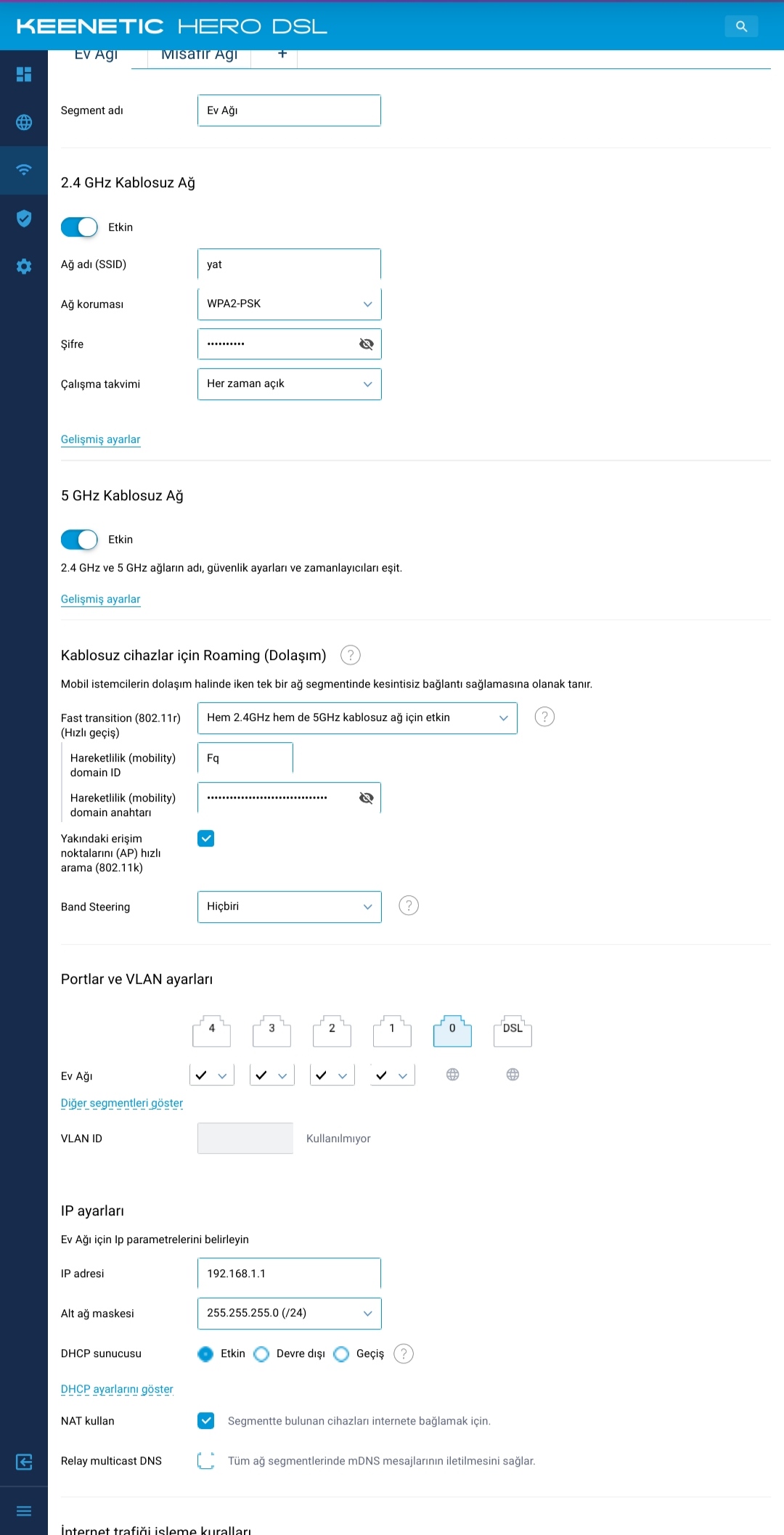Click the Ağ adı (SSID) input field
The image size is (784, 1535).
(290, 264)
